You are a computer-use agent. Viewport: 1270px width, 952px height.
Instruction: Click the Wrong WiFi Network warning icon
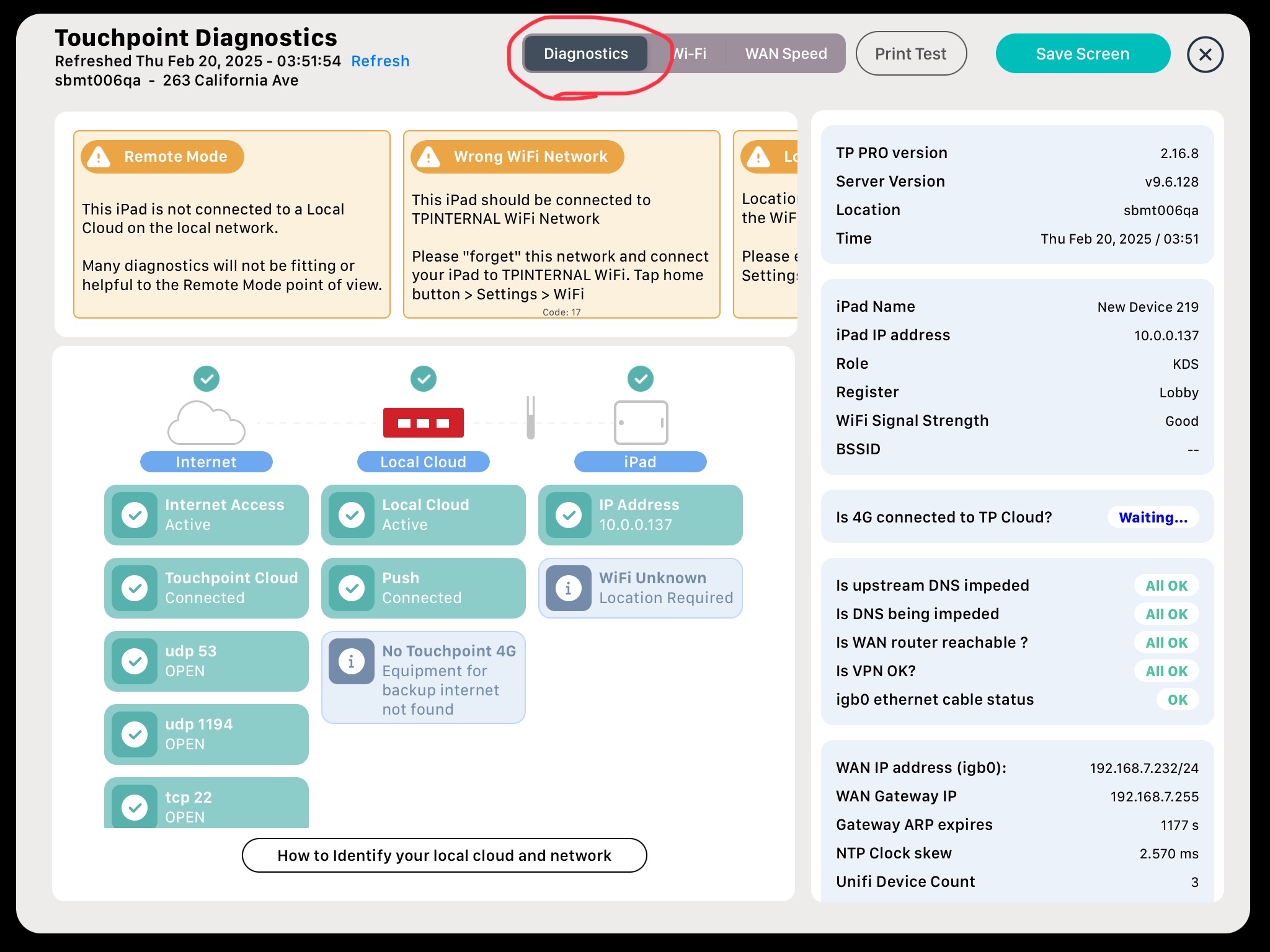[429, 157]
